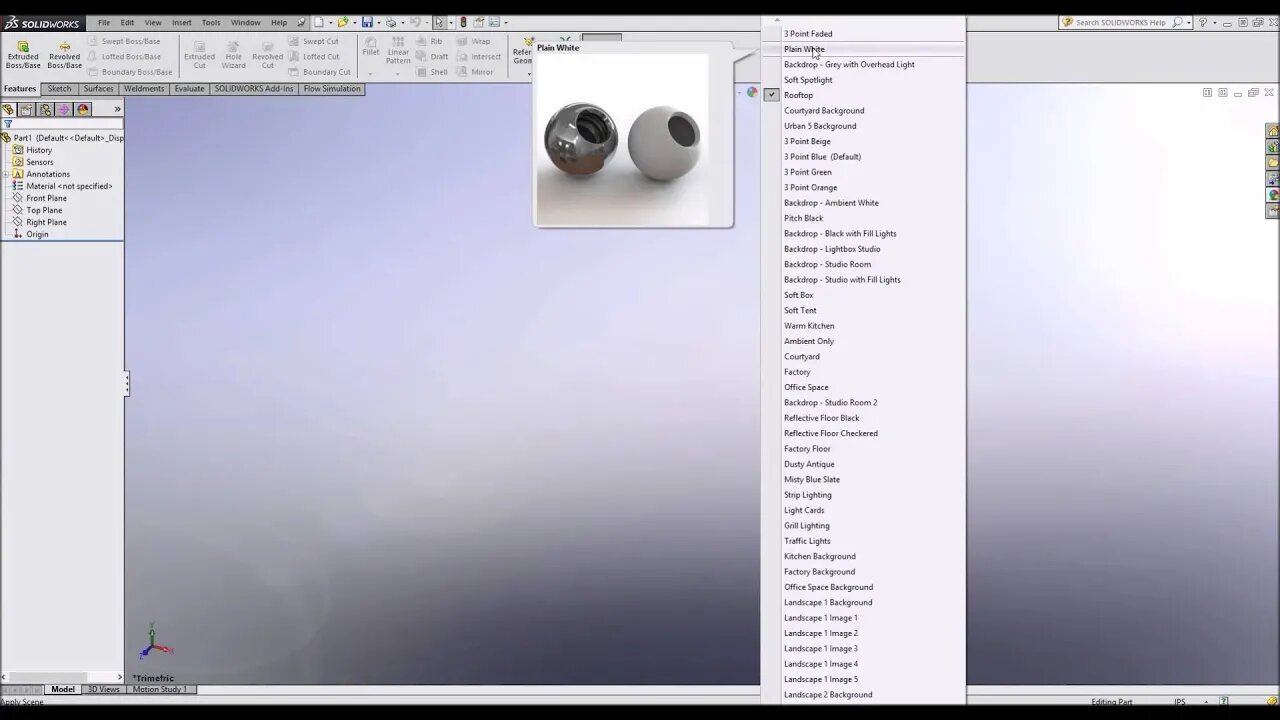Select the Extruded Cut tool
Viewport: 1280px width, 720px height.
click(199, 55)
